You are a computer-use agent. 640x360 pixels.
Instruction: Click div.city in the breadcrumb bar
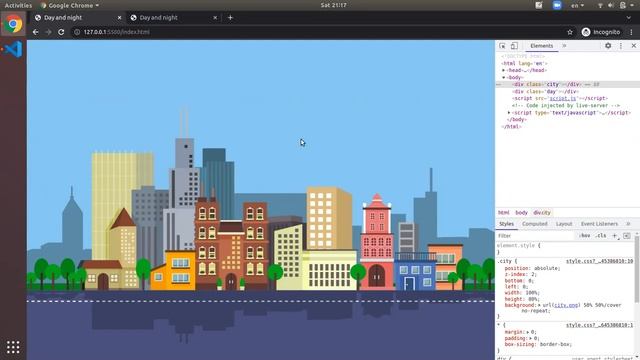[x=542, y=213]
